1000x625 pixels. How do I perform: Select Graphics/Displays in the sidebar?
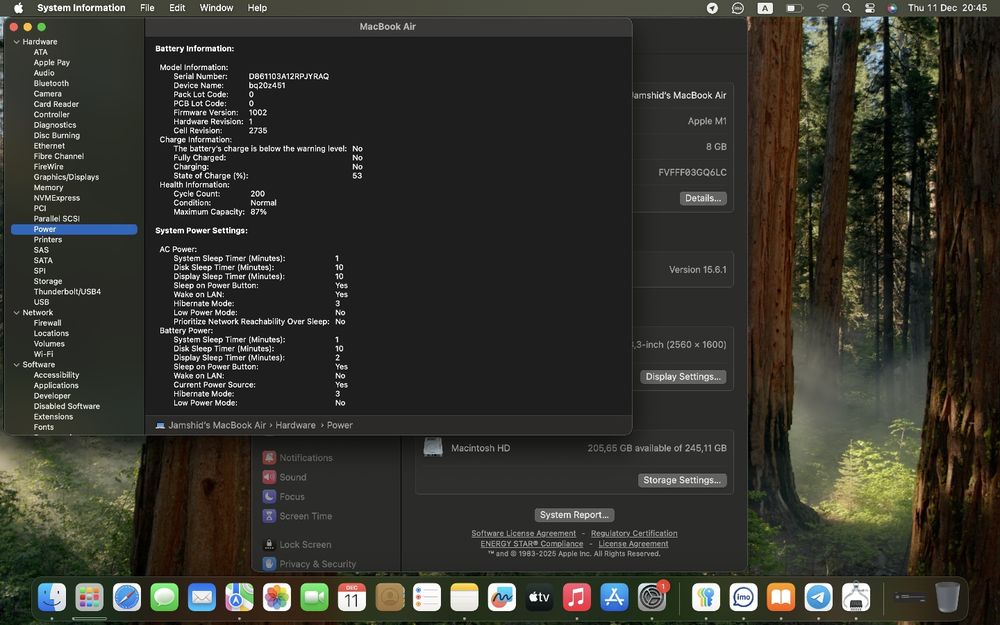66,177
